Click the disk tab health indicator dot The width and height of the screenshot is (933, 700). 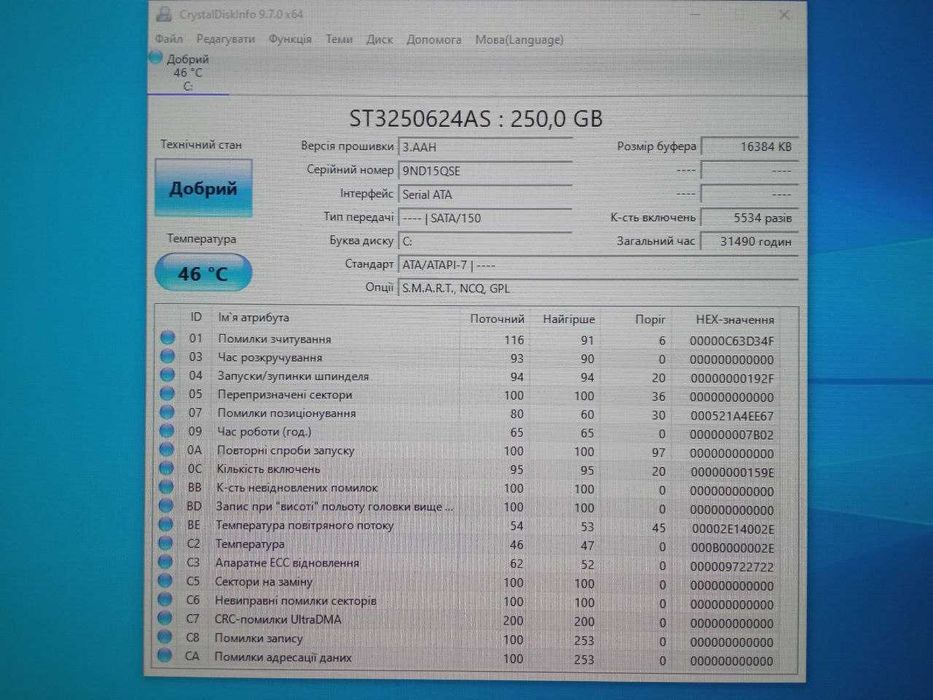[155, 58]
